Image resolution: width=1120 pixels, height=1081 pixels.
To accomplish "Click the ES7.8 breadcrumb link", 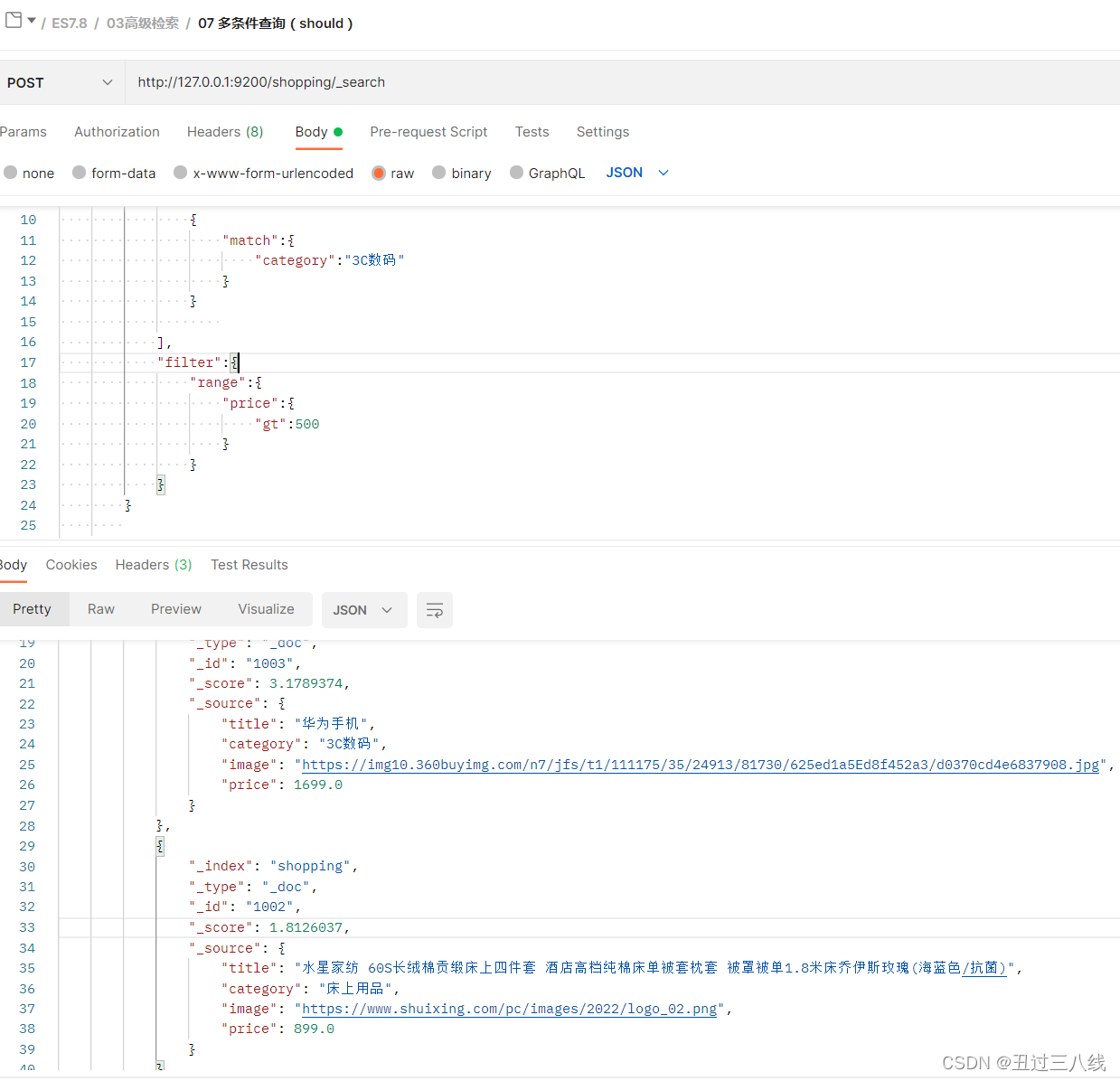I will point(70,23).
